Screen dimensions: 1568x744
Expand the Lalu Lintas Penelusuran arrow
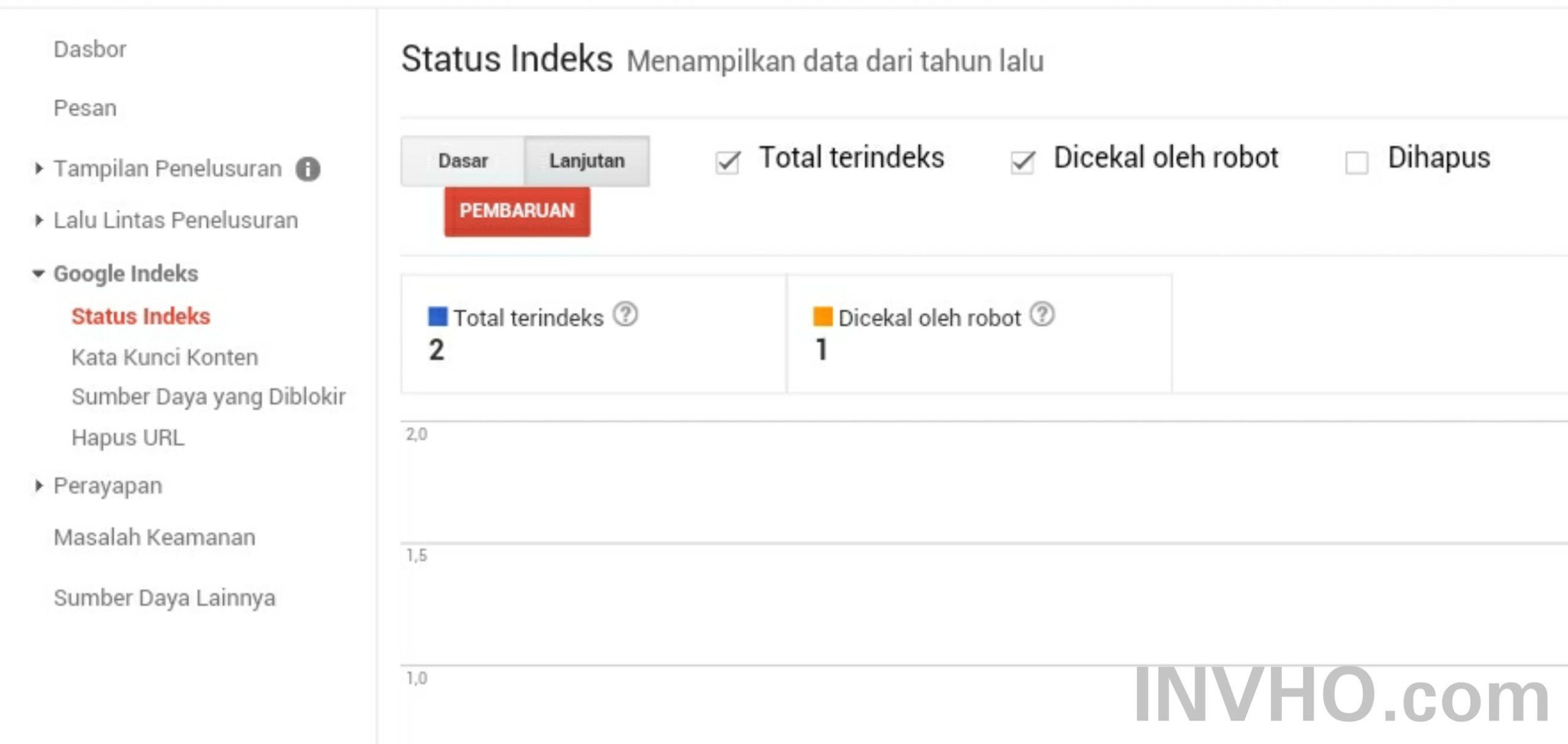pyautogui.click(x=39, y=221)
